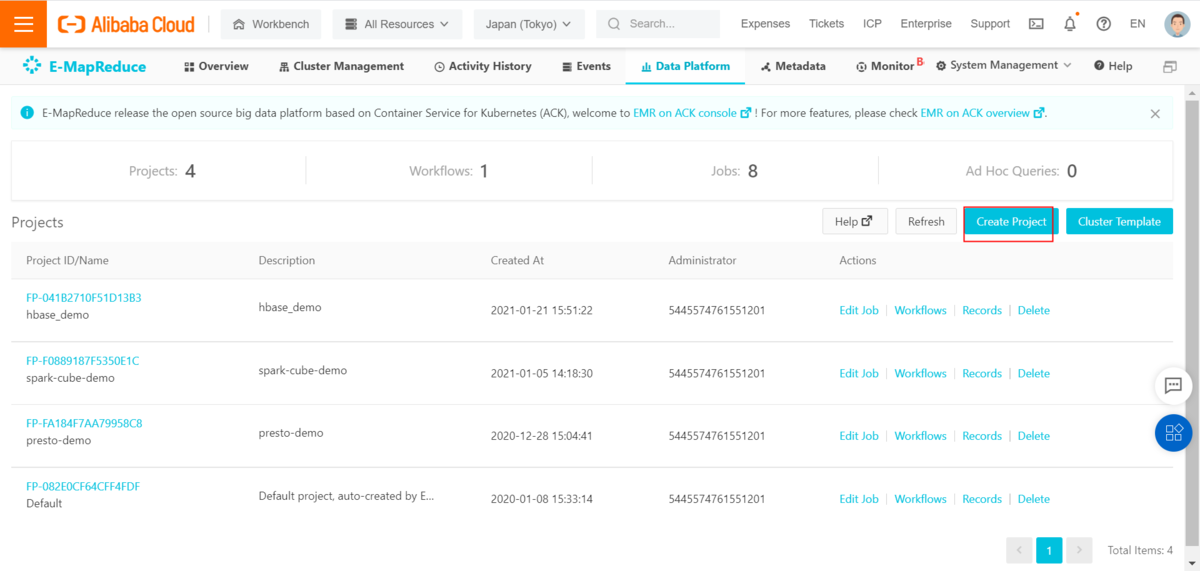Edit Job for spark-cube-demo project
The width and height of the screenshot is (1200, 571).
(859, 373)
